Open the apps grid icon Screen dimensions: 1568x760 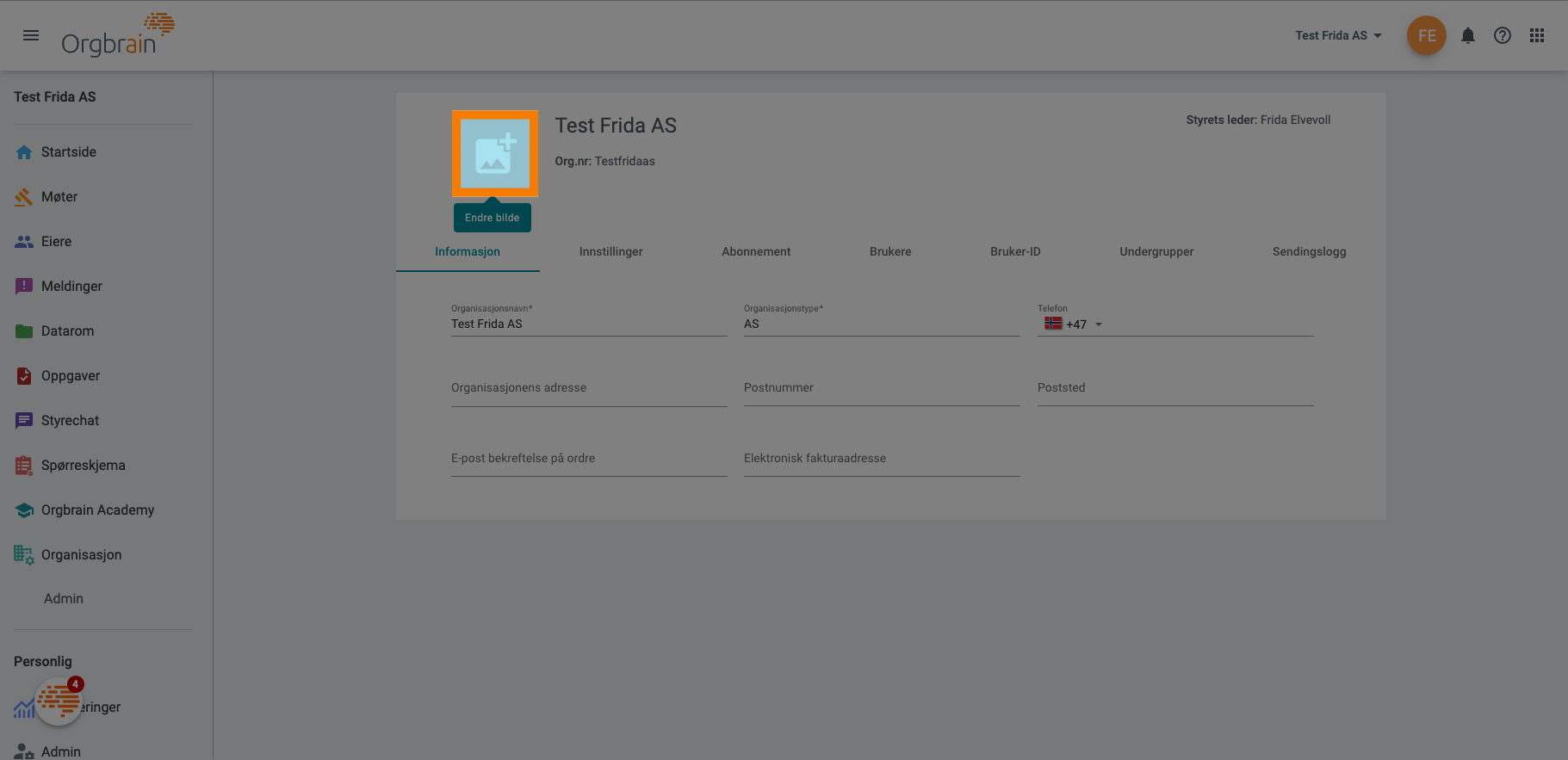(x=1537, y=35)
